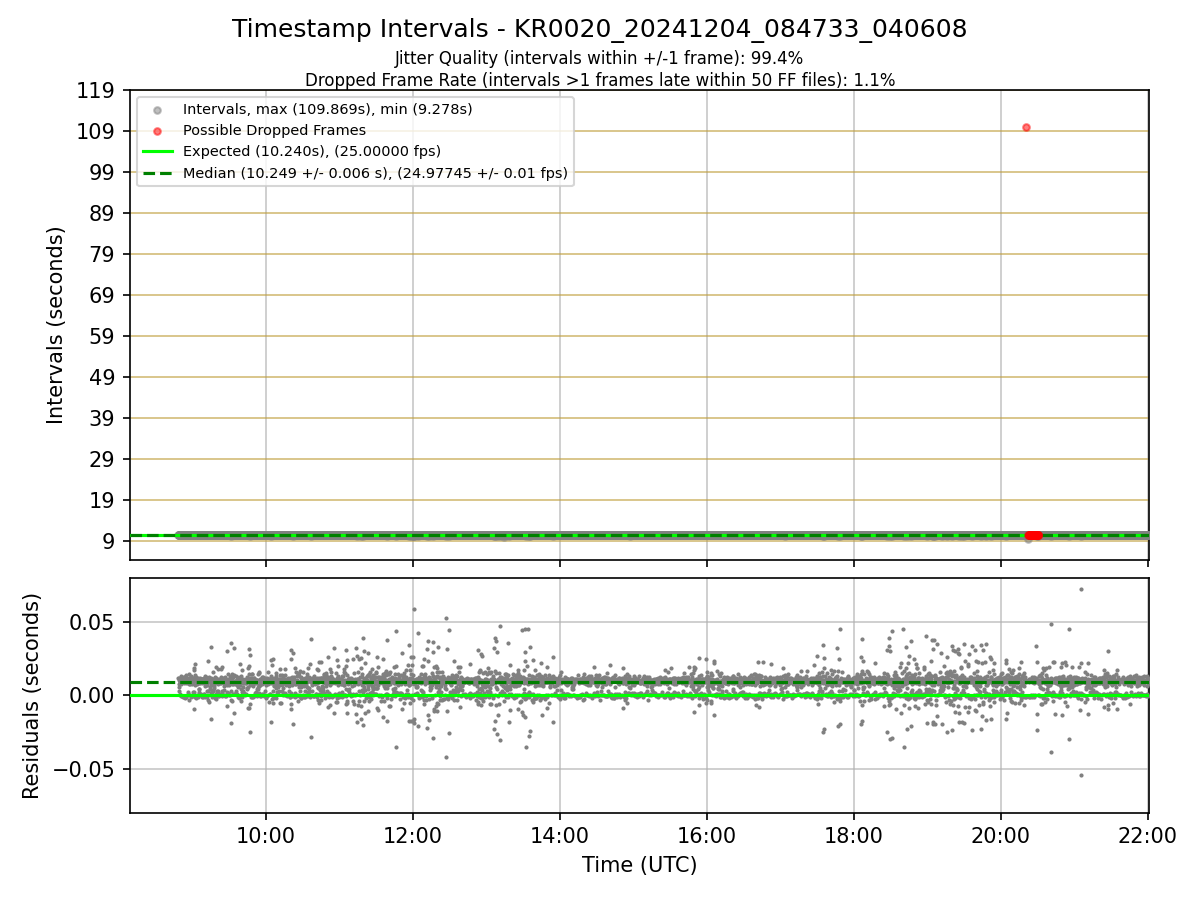The width and height of the screenshot is (1200, 900).
Task: Click the highest residual point above 0.05 near 21:00
Action: (1081, 589)
